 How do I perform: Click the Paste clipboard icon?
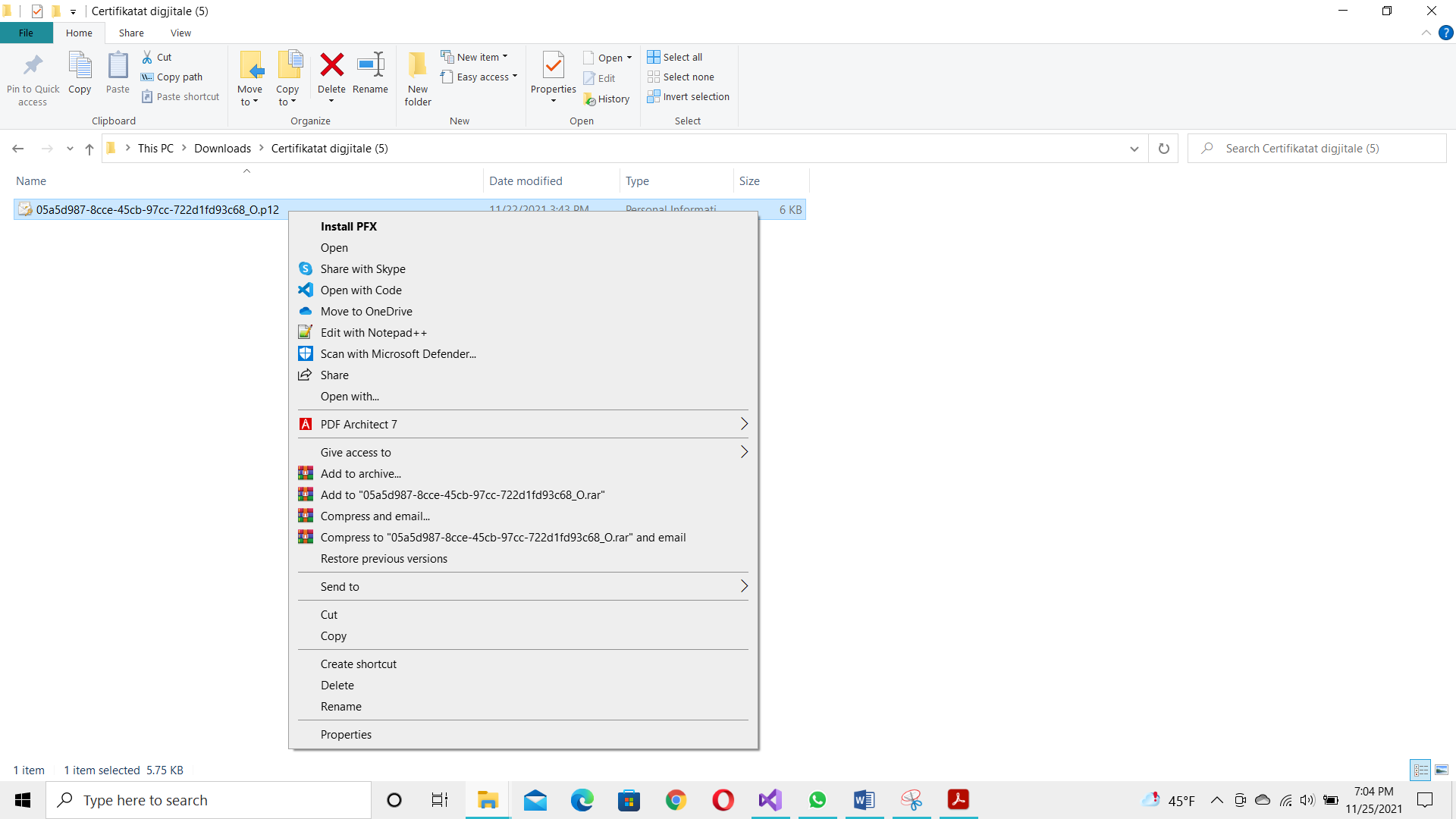[x=118, y=65]
